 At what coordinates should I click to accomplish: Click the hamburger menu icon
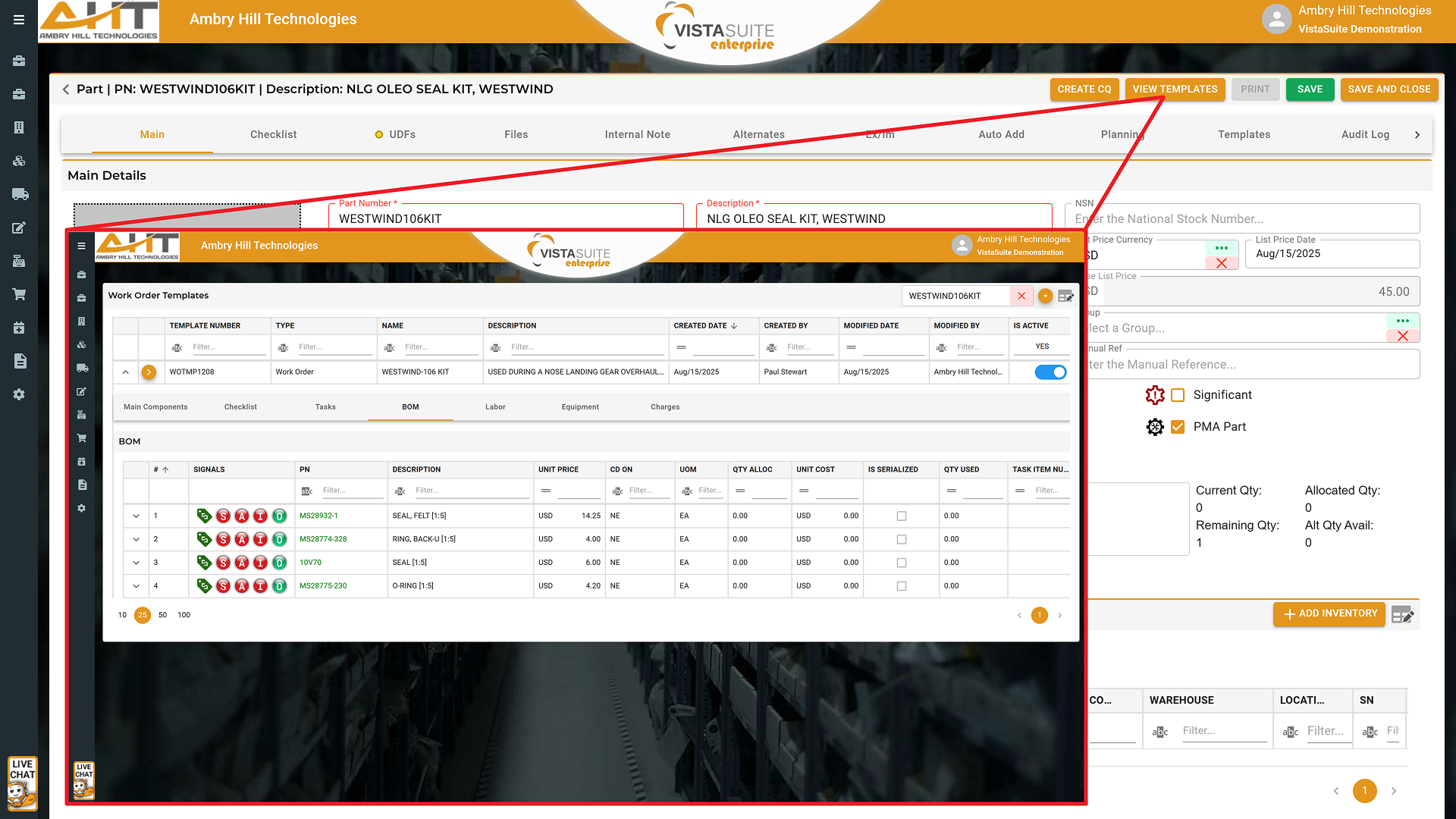point(19,20)
